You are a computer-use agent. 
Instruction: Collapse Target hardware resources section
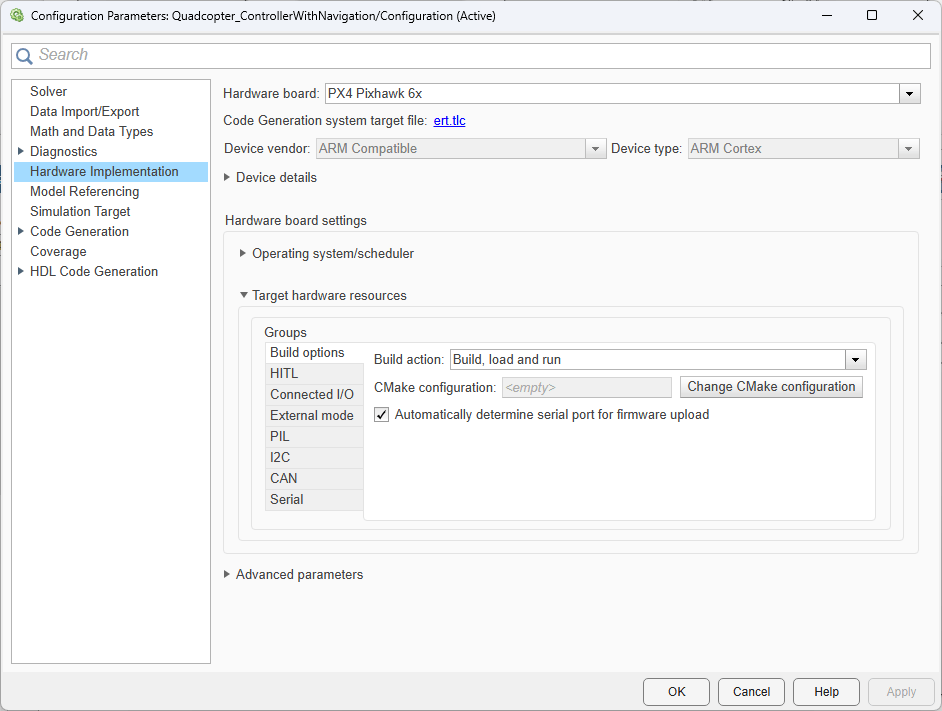243,295
